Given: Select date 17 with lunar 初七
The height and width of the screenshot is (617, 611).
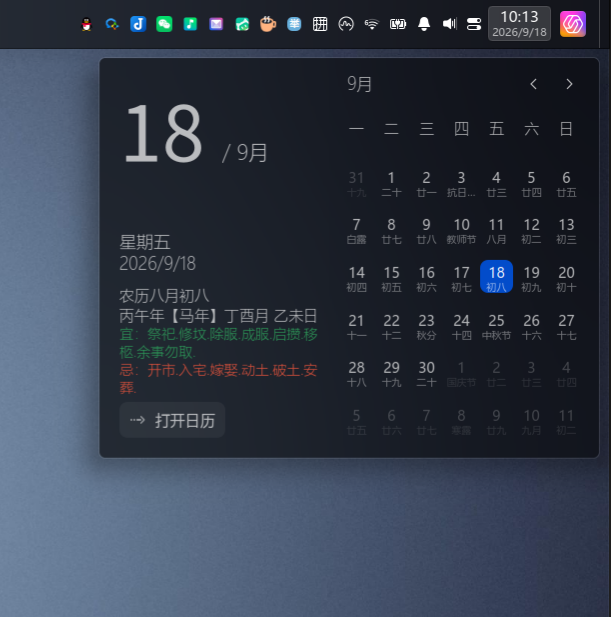Looking at the screenshot, I should 461,279.
